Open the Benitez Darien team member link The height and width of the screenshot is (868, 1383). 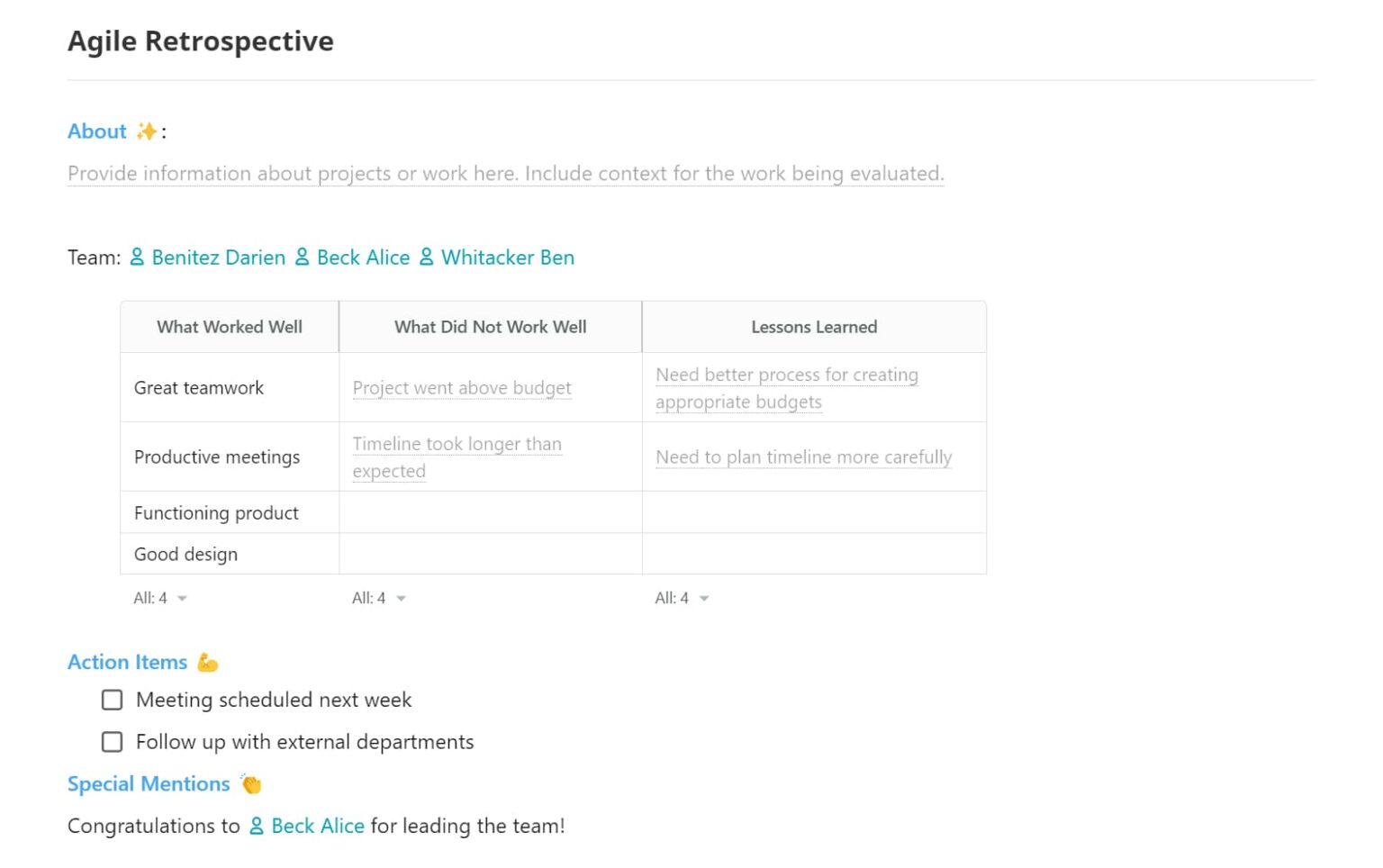(216, 258)
